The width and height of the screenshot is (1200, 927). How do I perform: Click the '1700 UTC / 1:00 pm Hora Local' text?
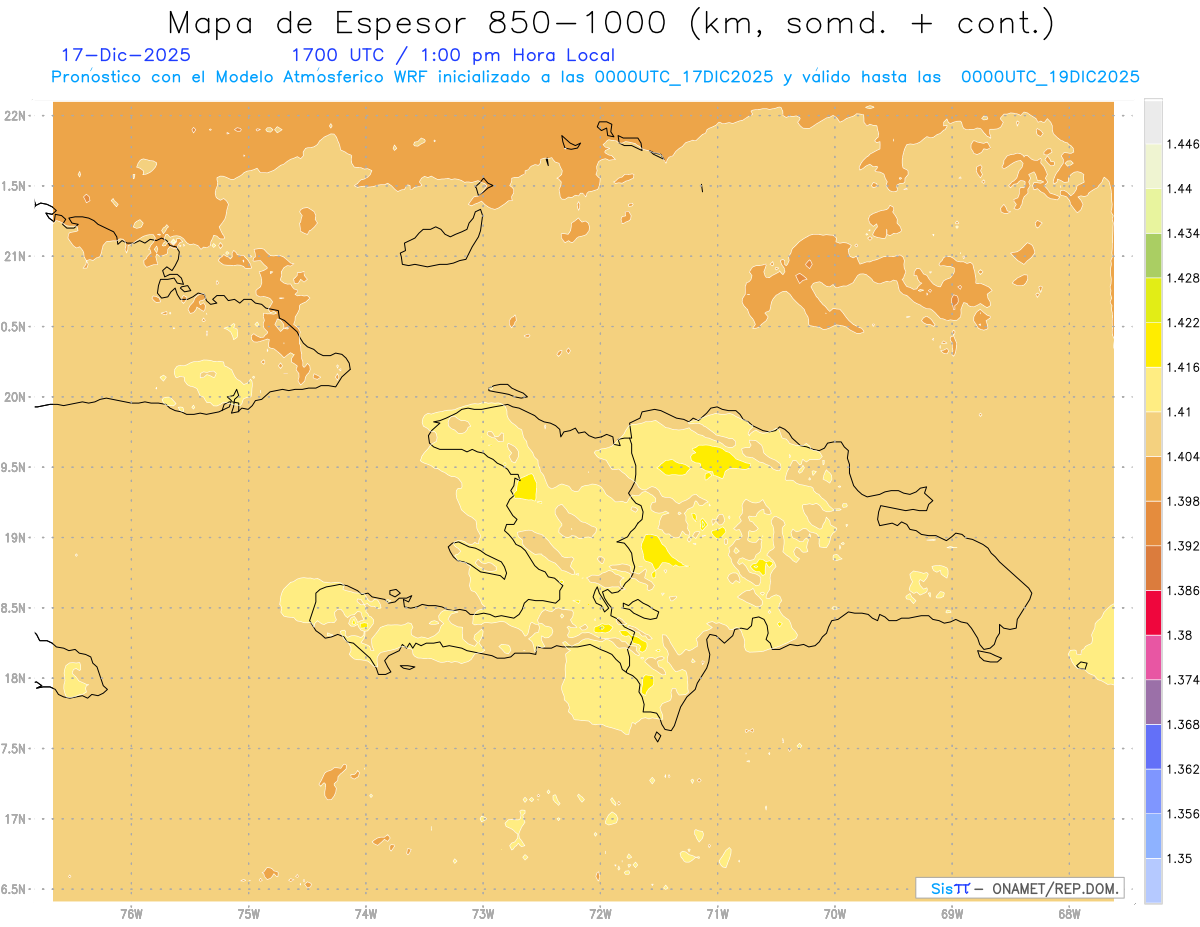tap(453, 55)
